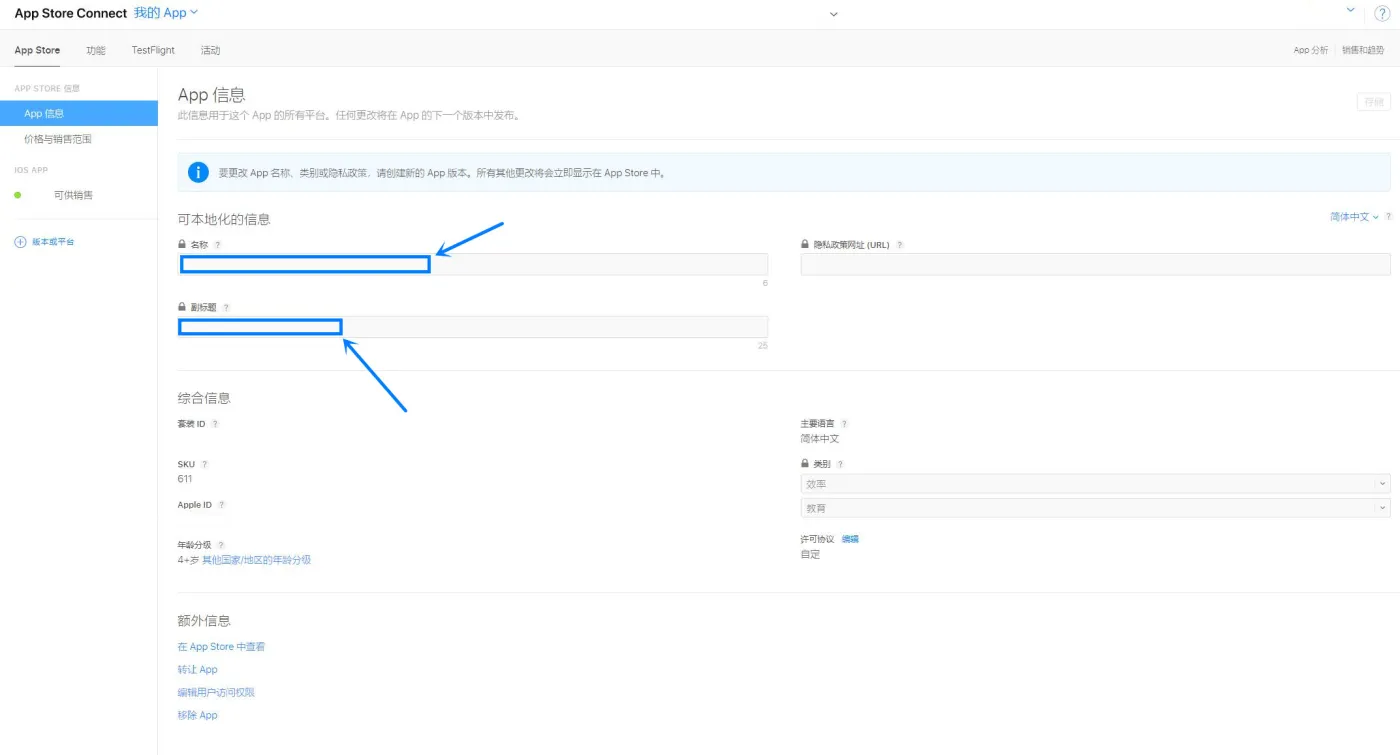Open the 销售和趋势 link
The width and height of the screenshot is (1400, 755).
click(x=1363, y=50)
